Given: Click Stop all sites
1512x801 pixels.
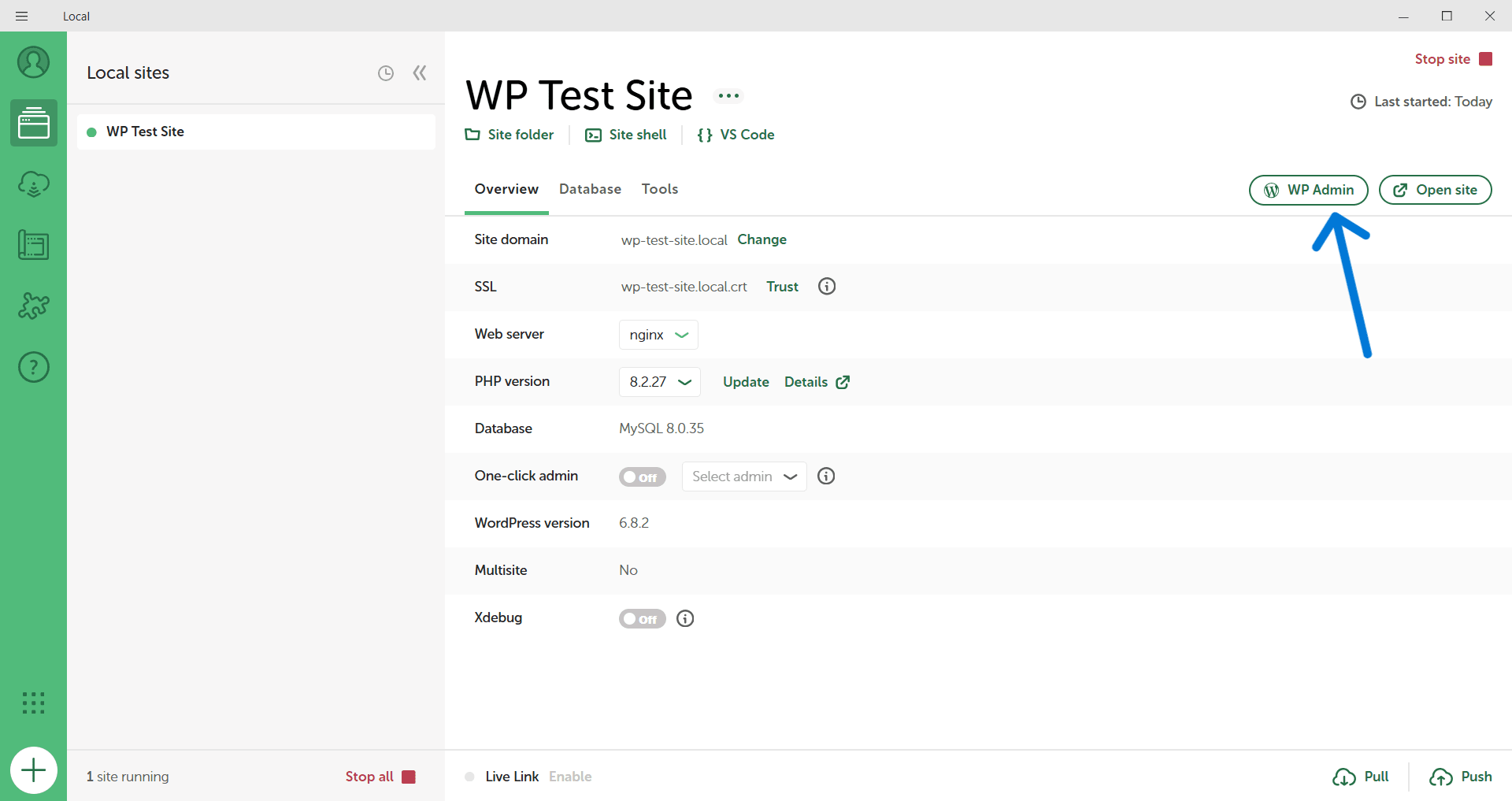Looking at the screenshot, I should 380,777.
